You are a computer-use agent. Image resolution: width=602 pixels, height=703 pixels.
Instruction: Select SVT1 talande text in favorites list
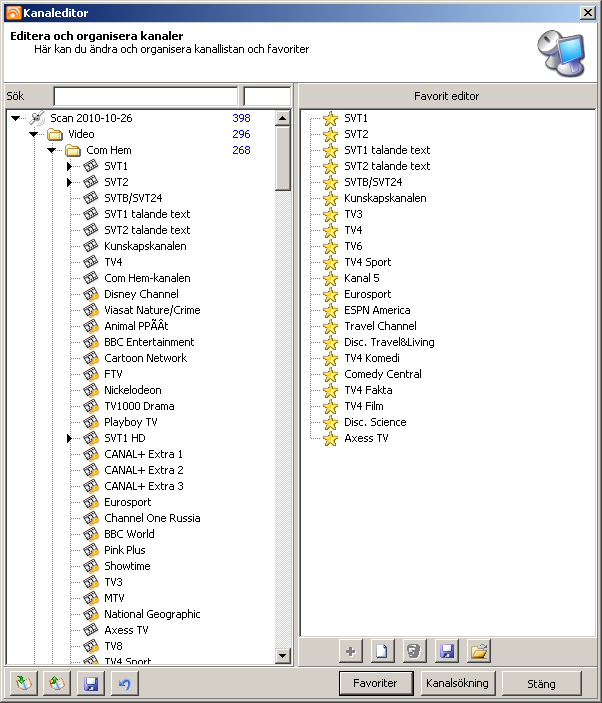tap(387, 150)
